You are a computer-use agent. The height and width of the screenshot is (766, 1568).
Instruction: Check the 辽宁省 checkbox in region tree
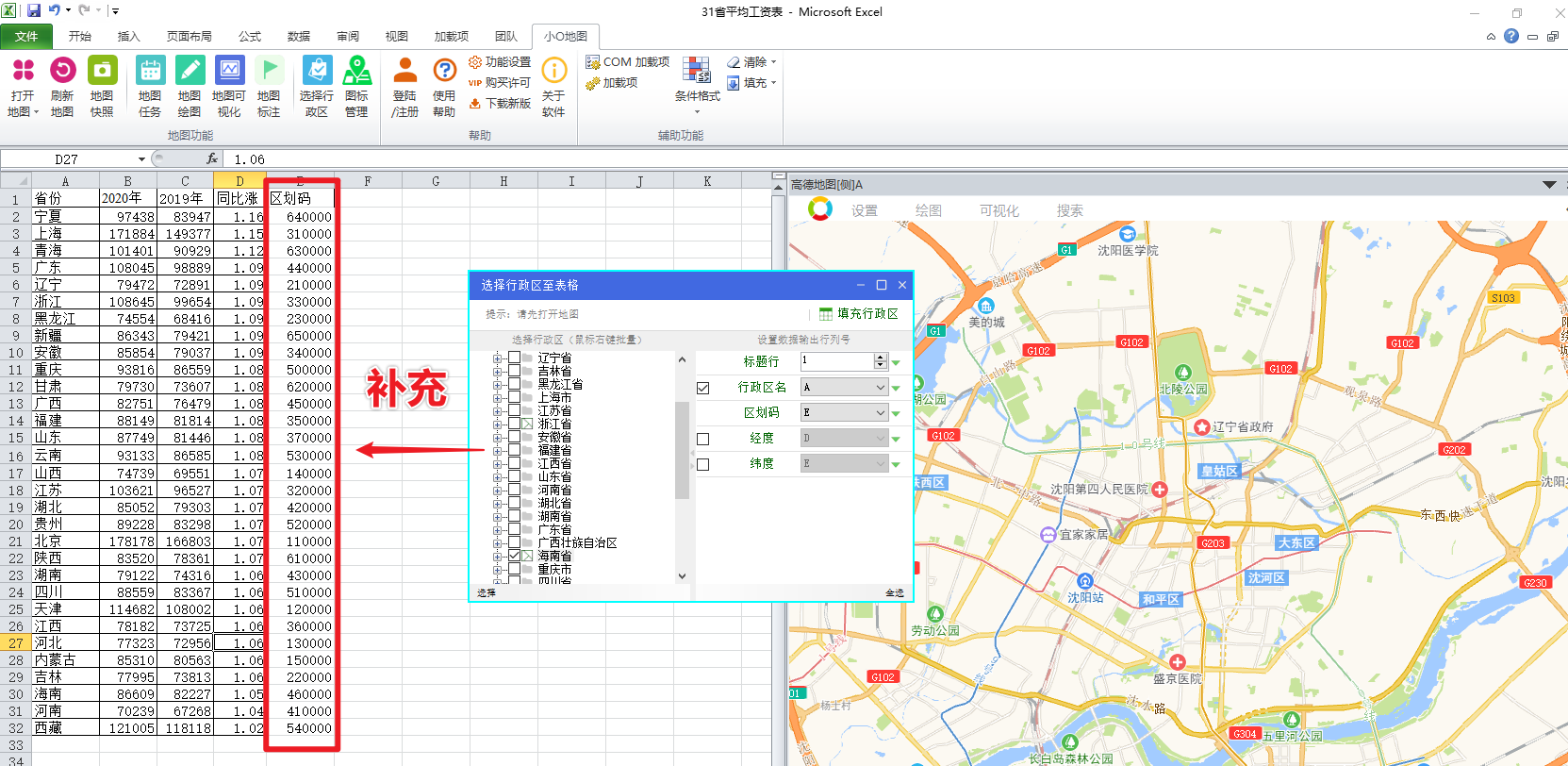tap(514, 358)
